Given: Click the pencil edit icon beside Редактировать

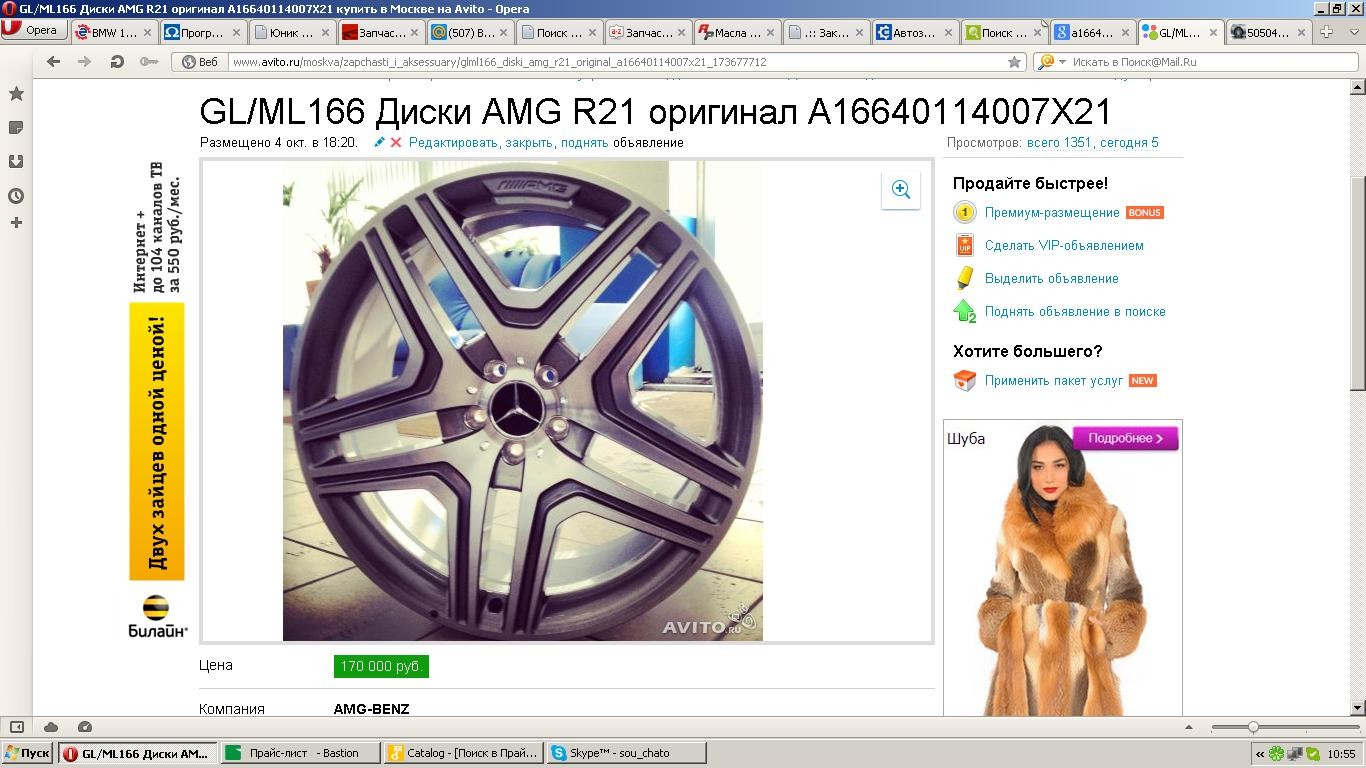Looking at the screenshot, I should tap(380, 143).
